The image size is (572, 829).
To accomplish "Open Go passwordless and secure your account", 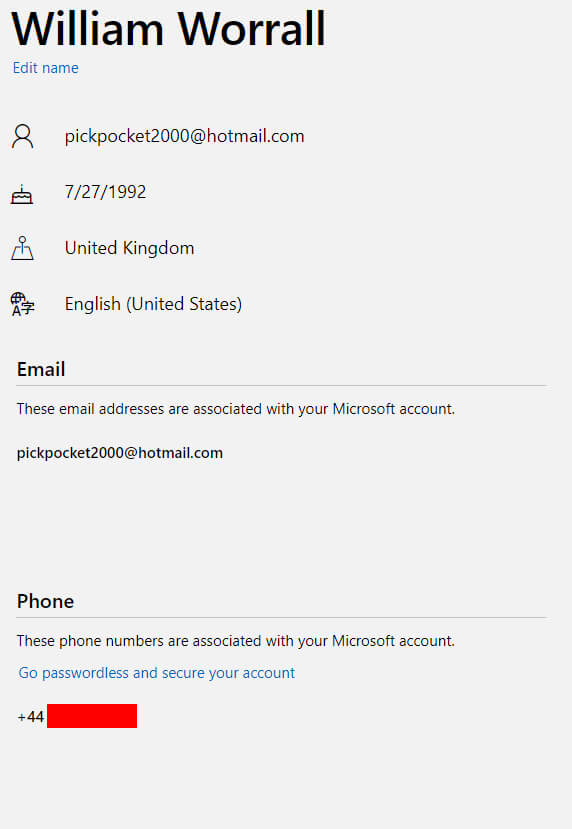I will 156,673.
